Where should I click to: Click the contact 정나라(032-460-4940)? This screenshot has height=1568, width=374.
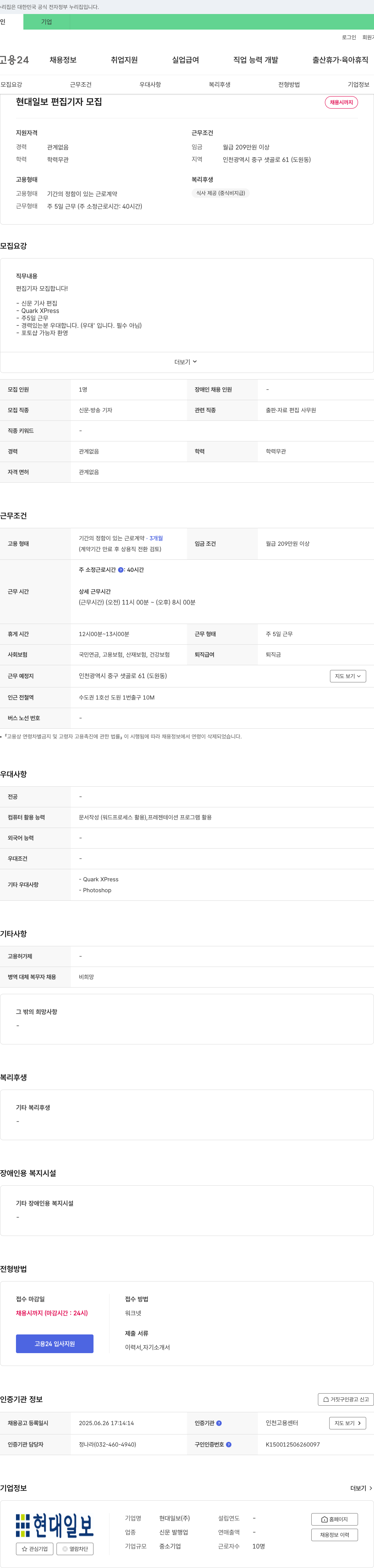tap(108, 1445)
